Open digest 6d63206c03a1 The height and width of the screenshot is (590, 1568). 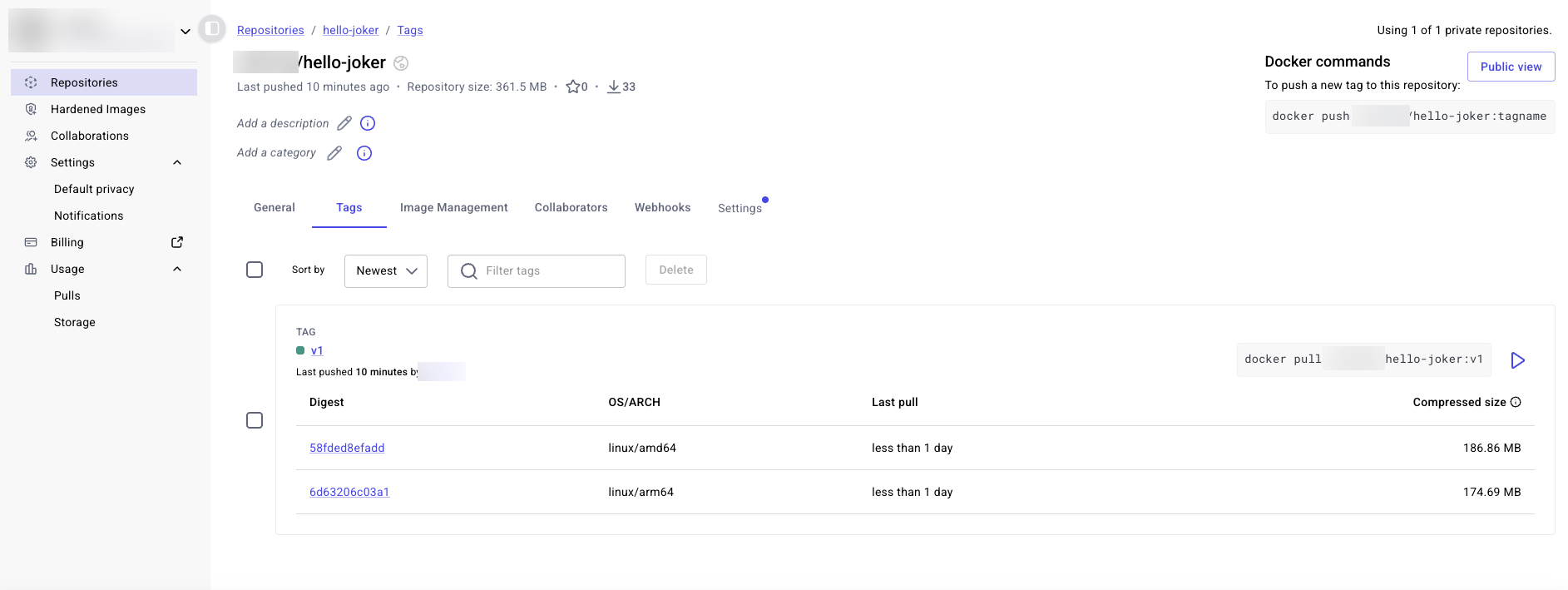[349, 492]
